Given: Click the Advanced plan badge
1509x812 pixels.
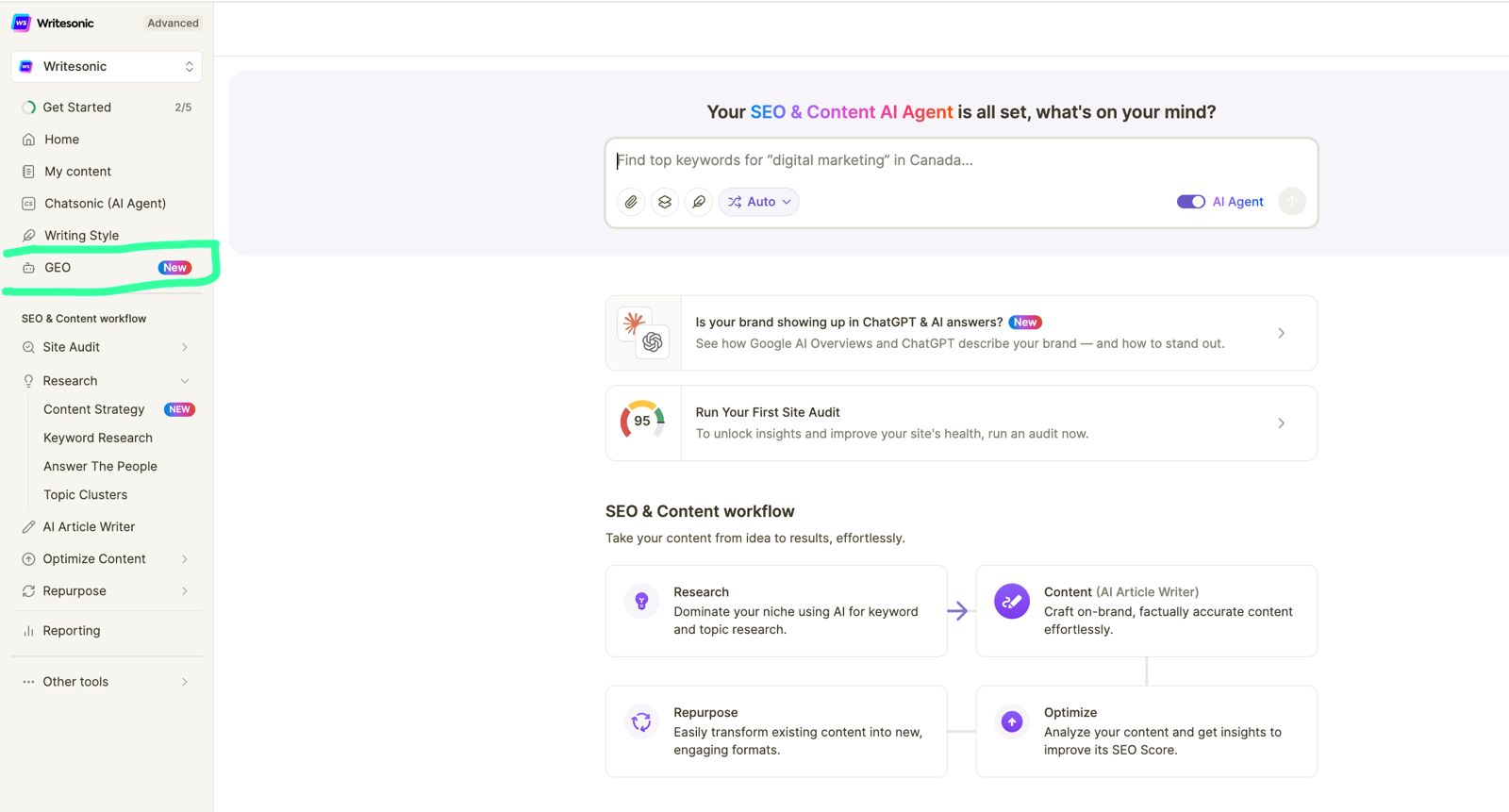Looking at the screenshot, I should pos(173,23).
